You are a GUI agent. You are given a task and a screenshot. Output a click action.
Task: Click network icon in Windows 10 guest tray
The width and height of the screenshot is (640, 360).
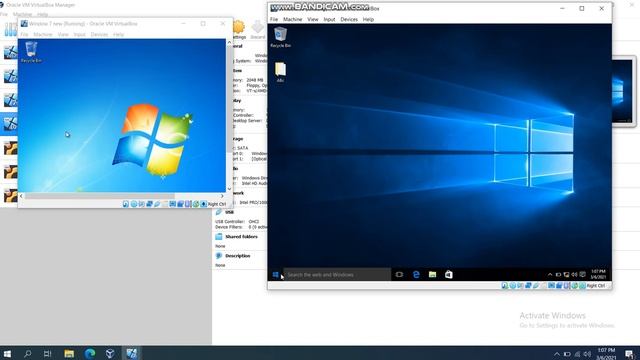(x=566, y=275)
